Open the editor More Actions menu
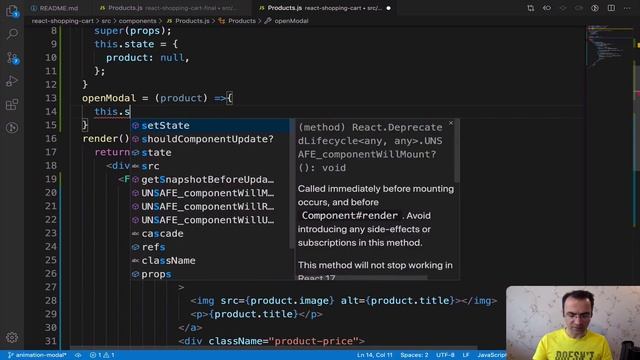This screenshot has width=640, height=360. [627, 8]
